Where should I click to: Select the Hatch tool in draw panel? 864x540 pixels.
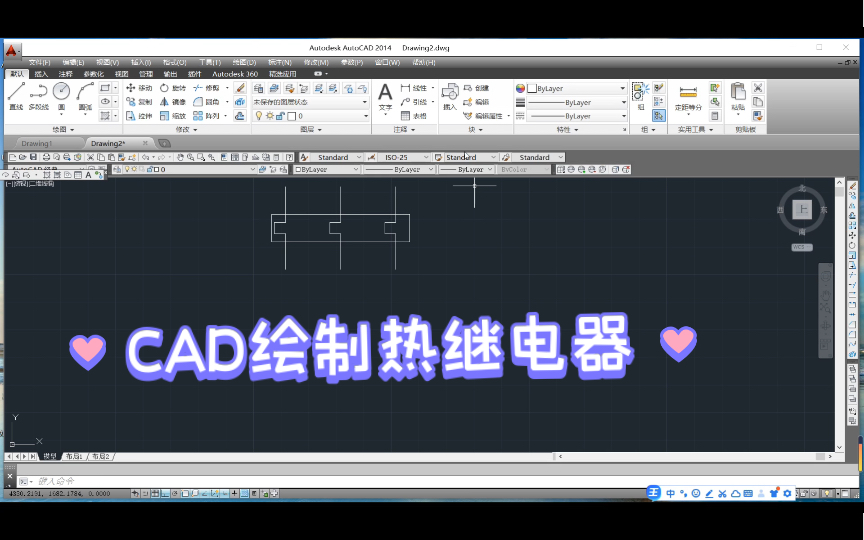pos(105,116)
